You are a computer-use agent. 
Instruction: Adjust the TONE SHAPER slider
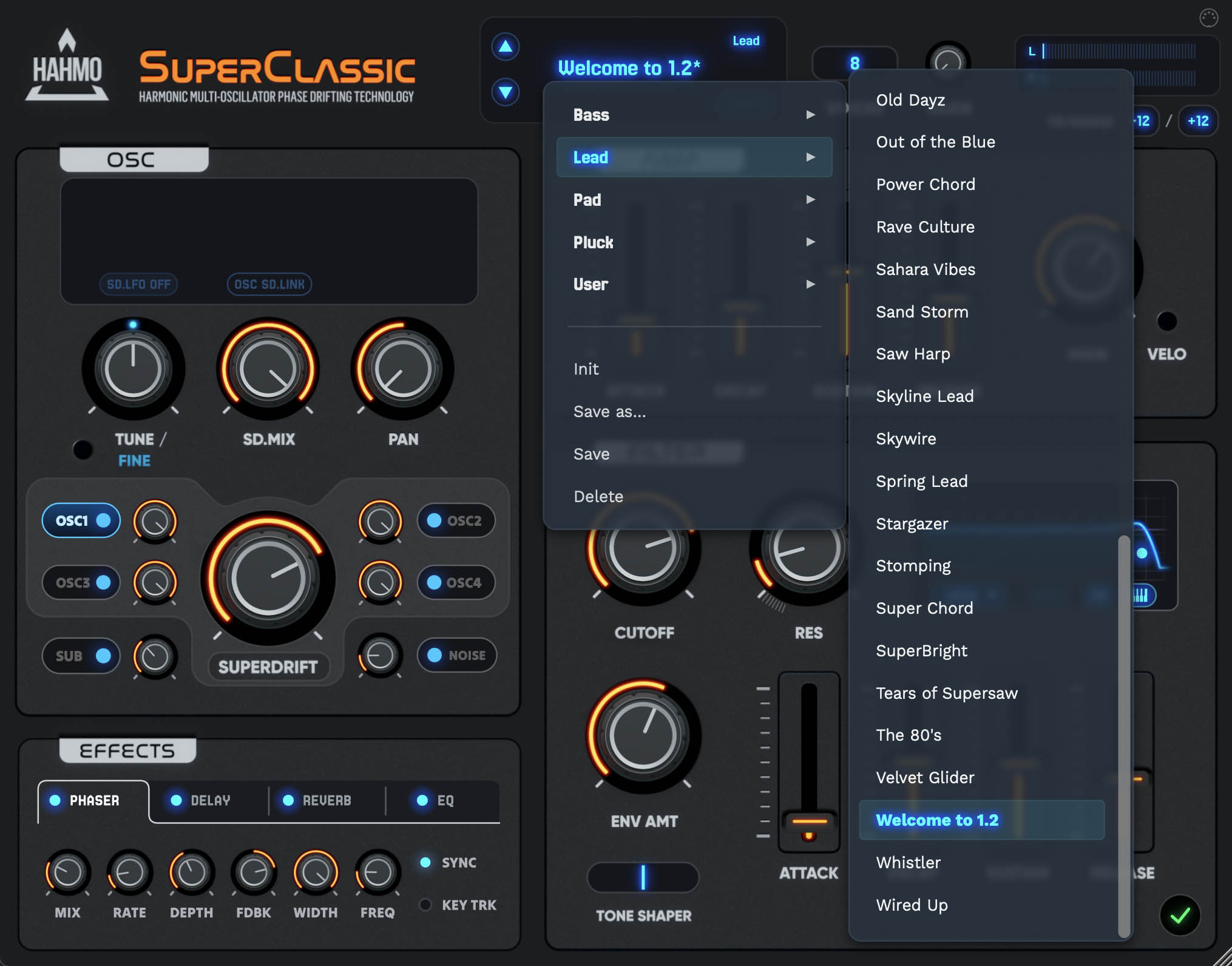click(x=643, y=877)
